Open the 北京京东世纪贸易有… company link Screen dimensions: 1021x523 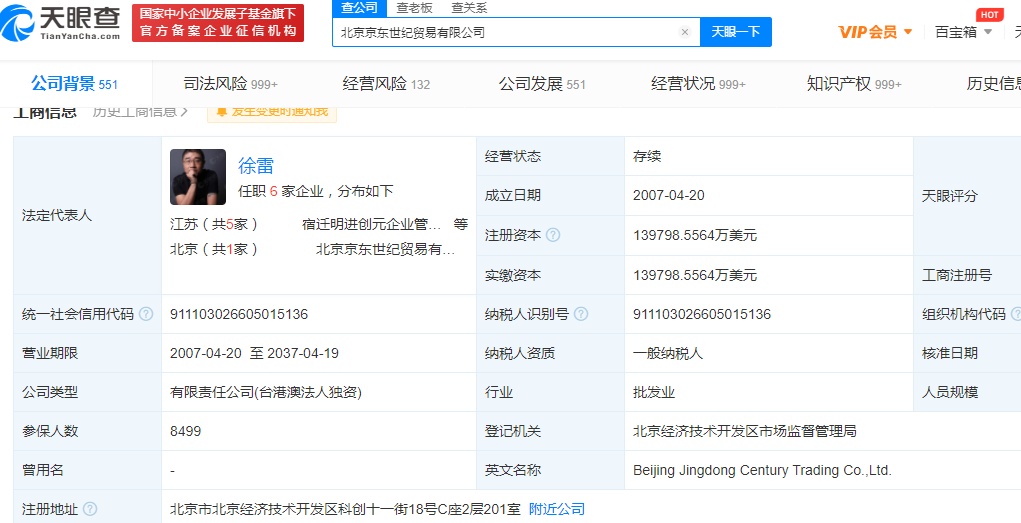point(385,249)
